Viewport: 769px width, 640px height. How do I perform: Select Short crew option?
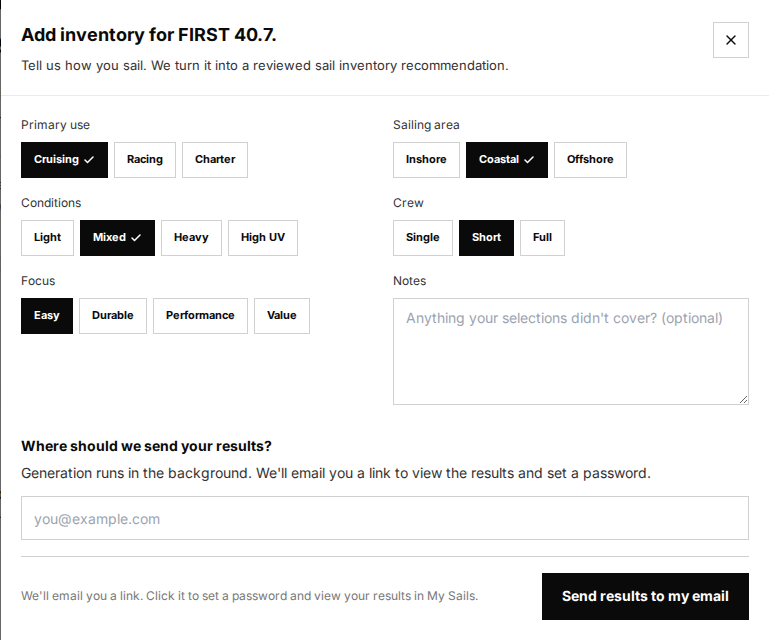coord(487,238)
